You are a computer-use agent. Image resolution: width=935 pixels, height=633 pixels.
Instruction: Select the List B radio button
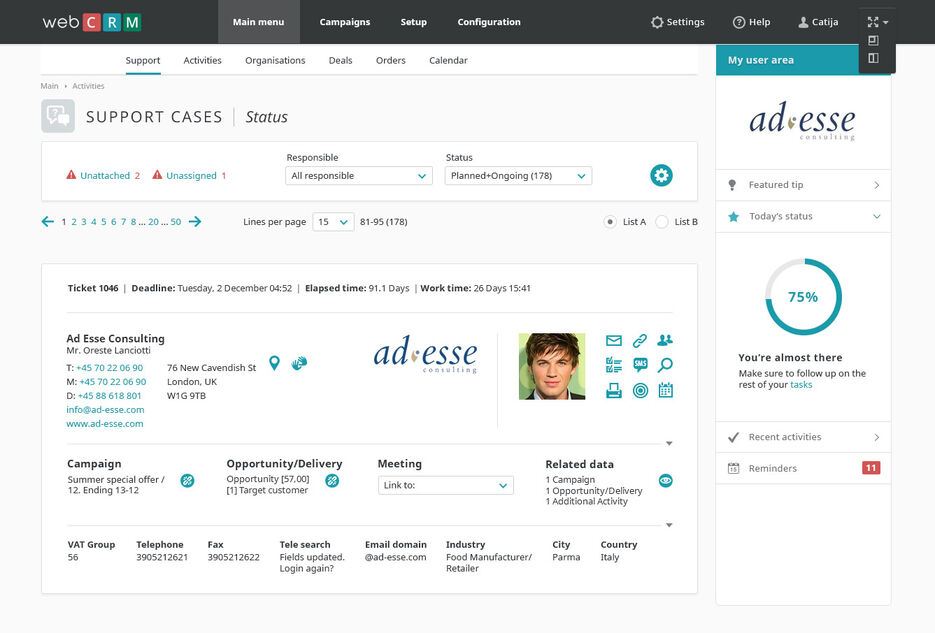tap(661, 222)
